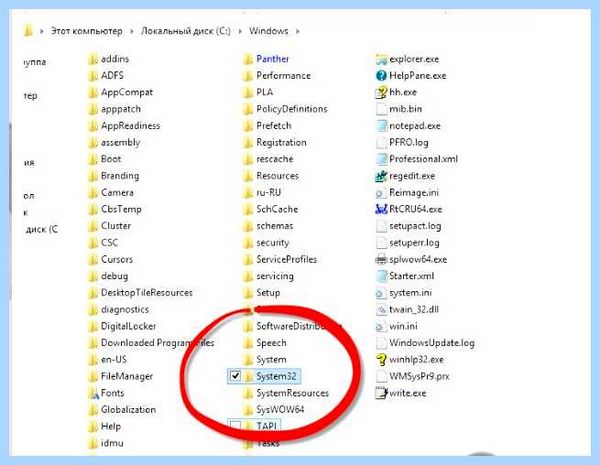
Task: Click the 'AppReadiness' folder name
Action: [x=130, y=126]
